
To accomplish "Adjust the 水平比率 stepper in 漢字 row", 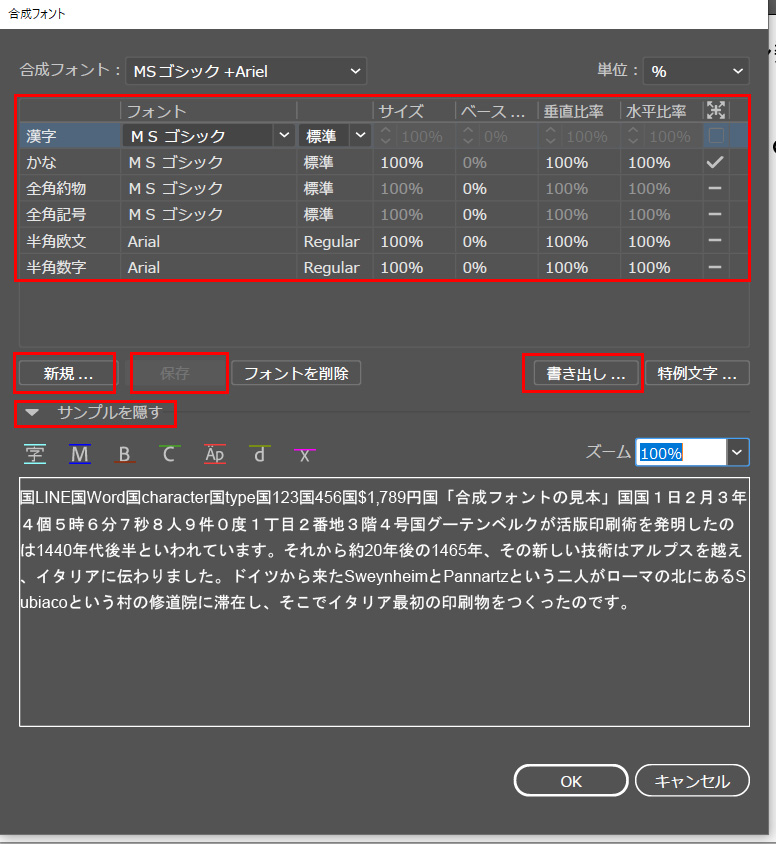I will pos(633,136).
